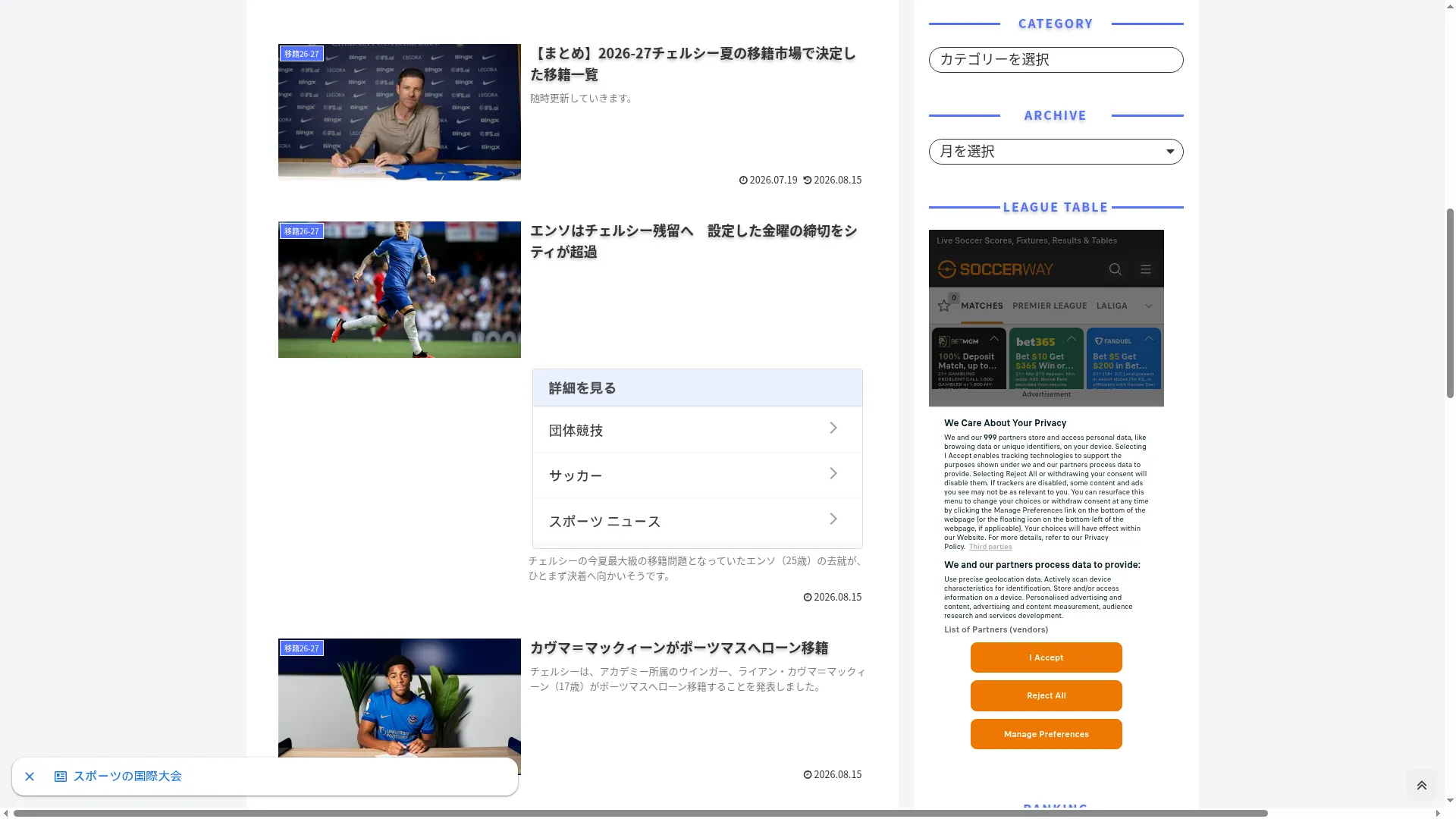Click the news icon beside スポーツの国際大会
Image resolution: width=1456 pixels, height=819 pixels.
[x=61, y=777]
